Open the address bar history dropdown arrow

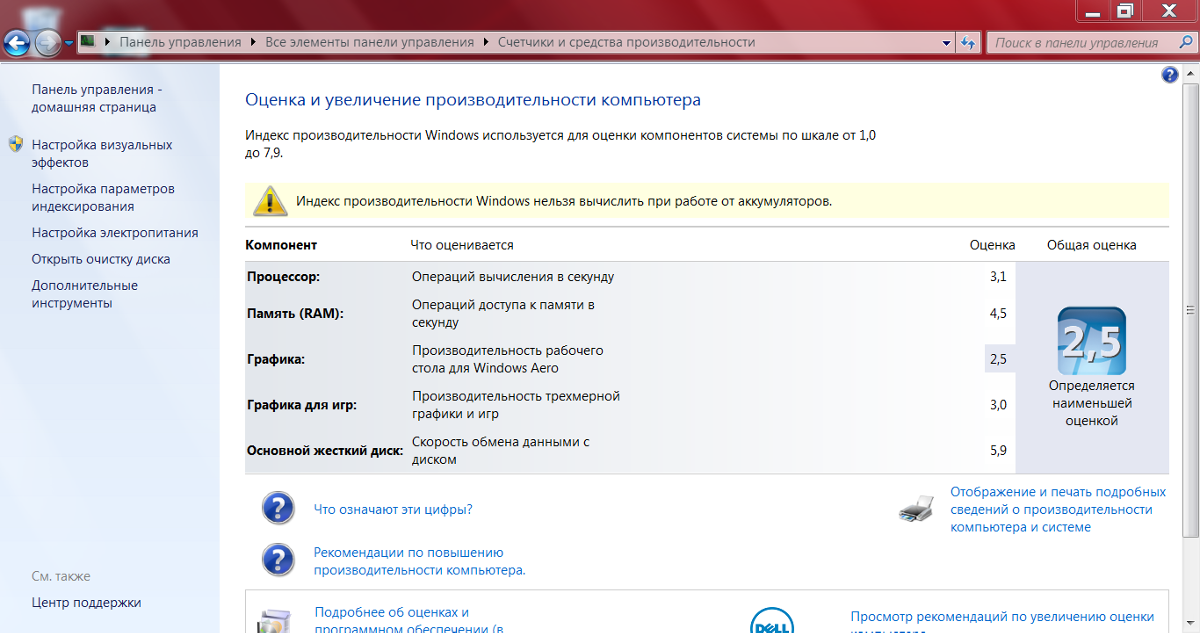pyautogui.click(x=947, y=43)
